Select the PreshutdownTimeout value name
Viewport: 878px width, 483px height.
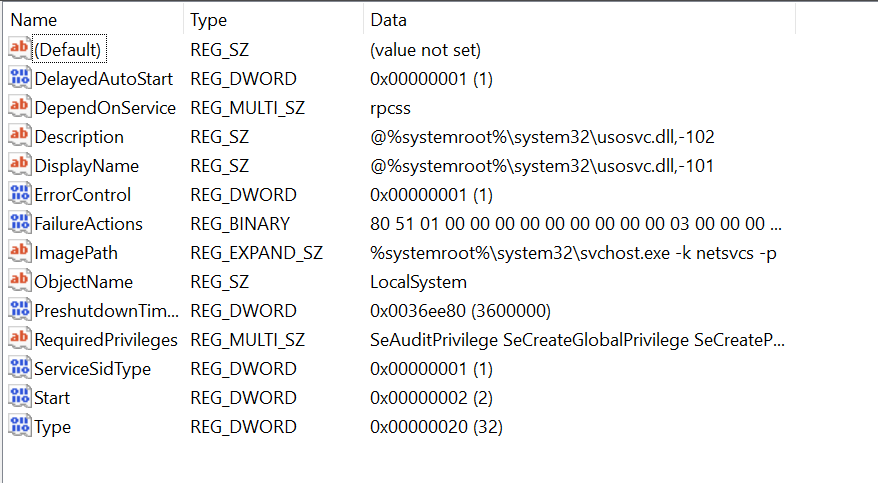[105, 310]
